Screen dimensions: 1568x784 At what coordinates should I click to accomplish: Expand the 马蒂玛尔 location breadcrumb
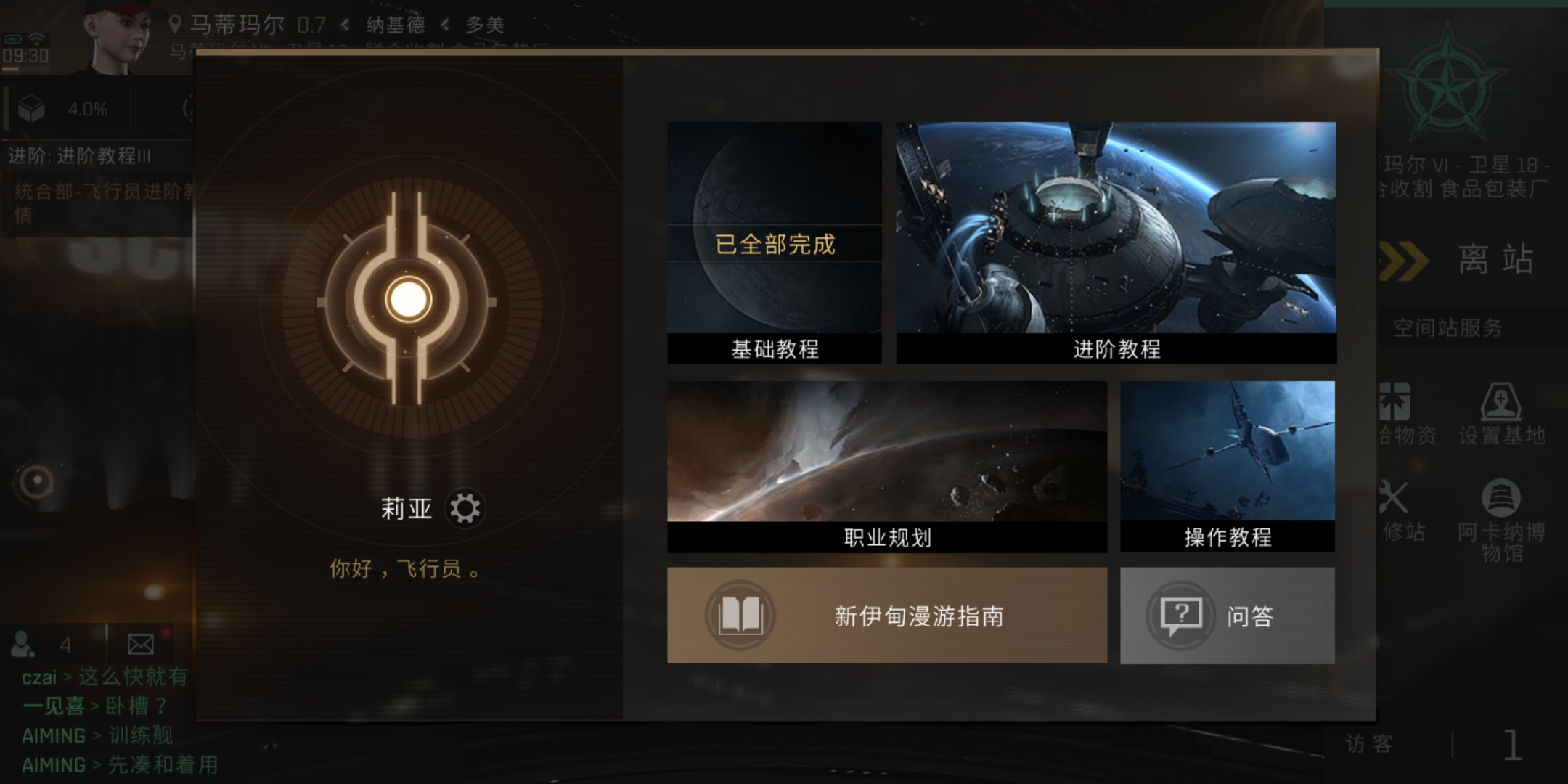236,25
